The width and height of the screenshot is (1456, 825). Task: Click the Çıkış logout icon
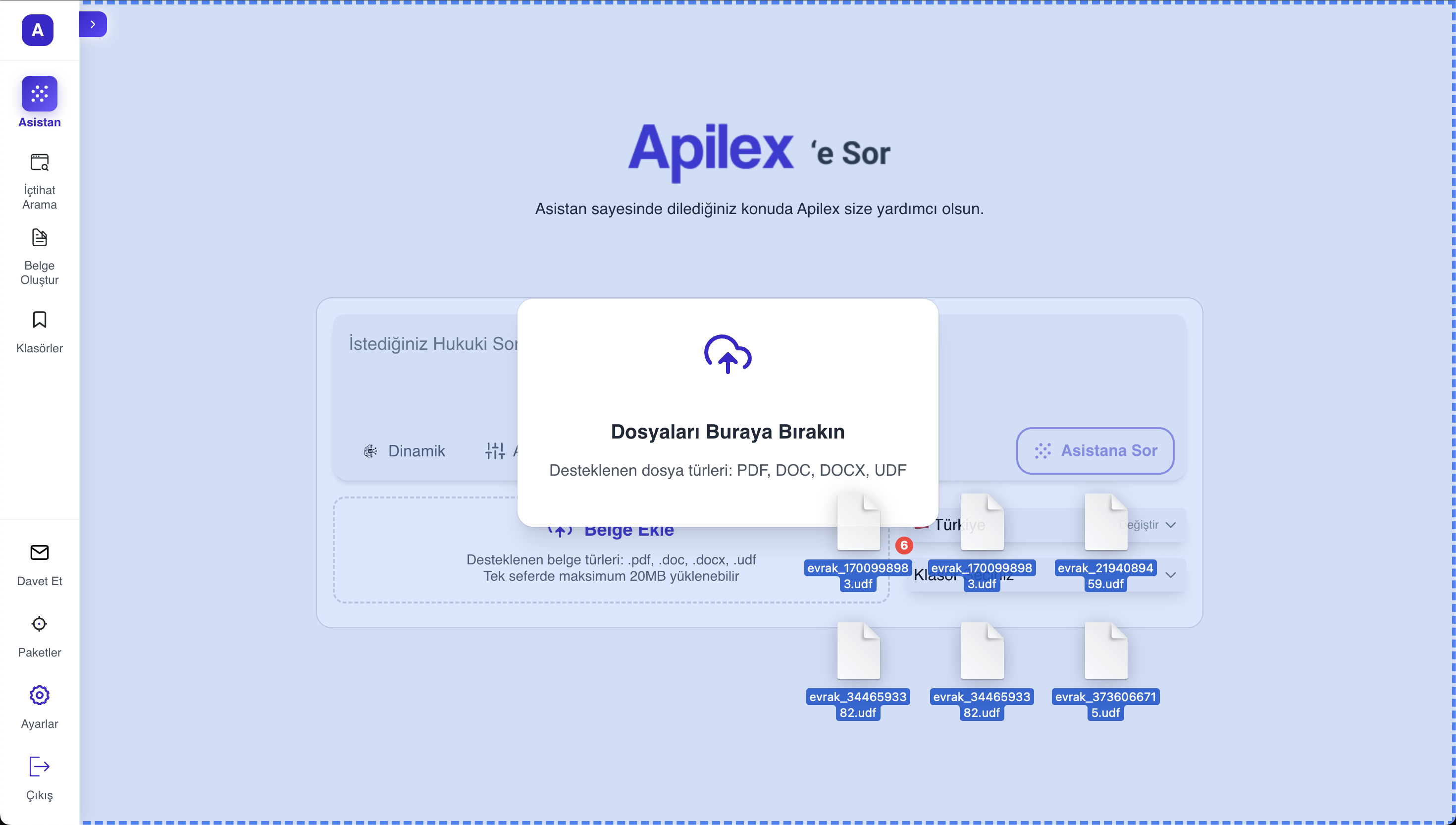[39, 766]
